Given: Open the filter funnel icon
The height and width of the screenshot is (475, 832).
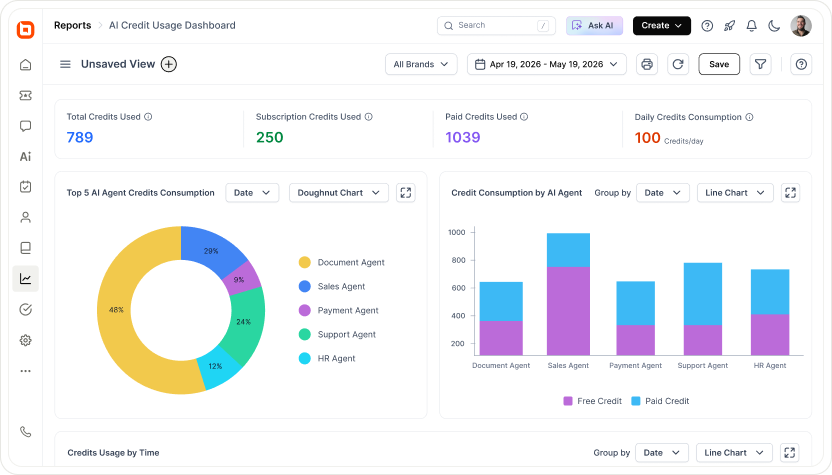Looking at the screenshot, I should pyautogui.click(x=760, y=64).
